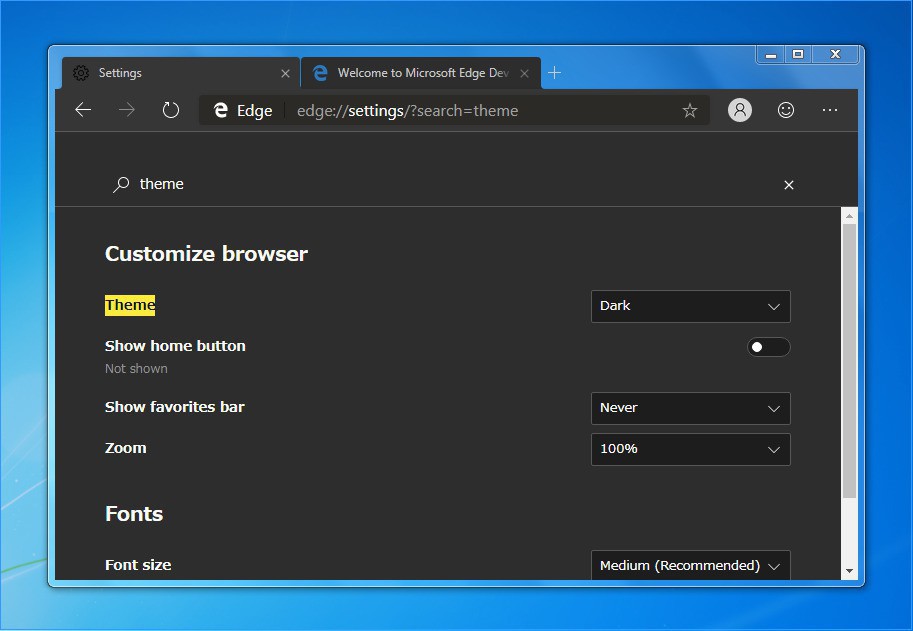913x631 pixels.
Task: Click the forward navigation arrow
Action: [x=127, y=110]
